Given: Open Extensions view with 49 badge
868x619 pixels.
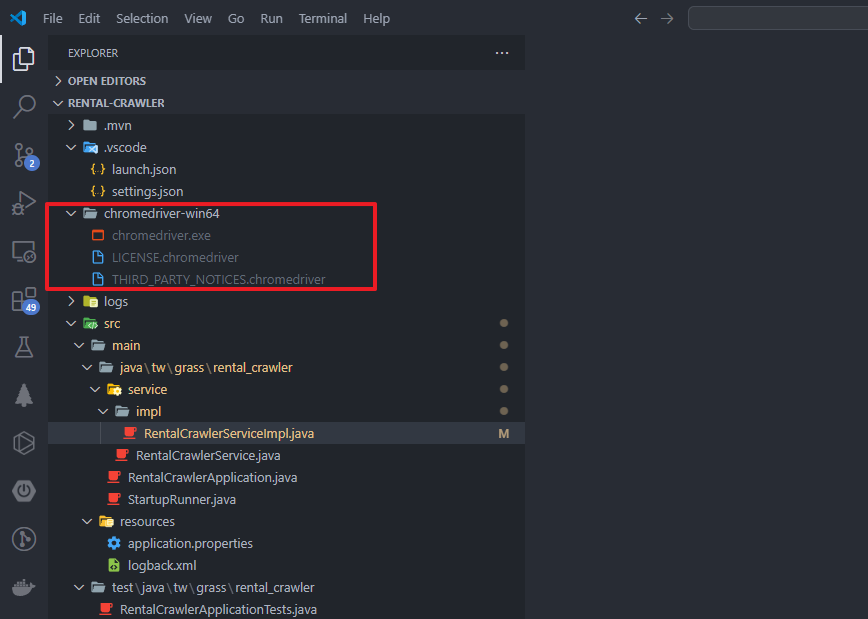Looking at the screenshot, I should pos(24,300).
